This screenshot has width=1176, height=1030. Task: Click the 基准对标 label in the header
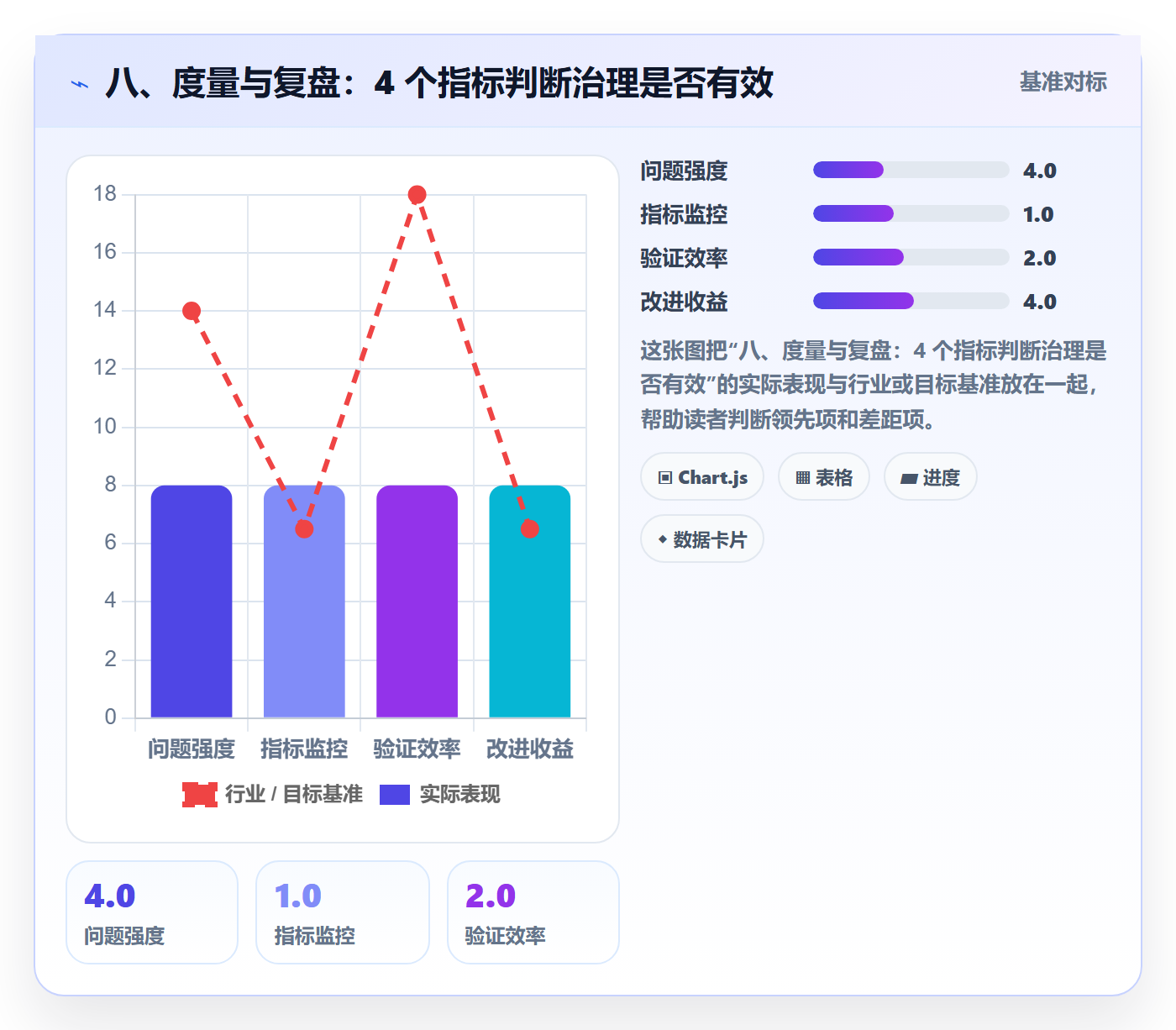pyautogui.click(x=1063, y=81)
